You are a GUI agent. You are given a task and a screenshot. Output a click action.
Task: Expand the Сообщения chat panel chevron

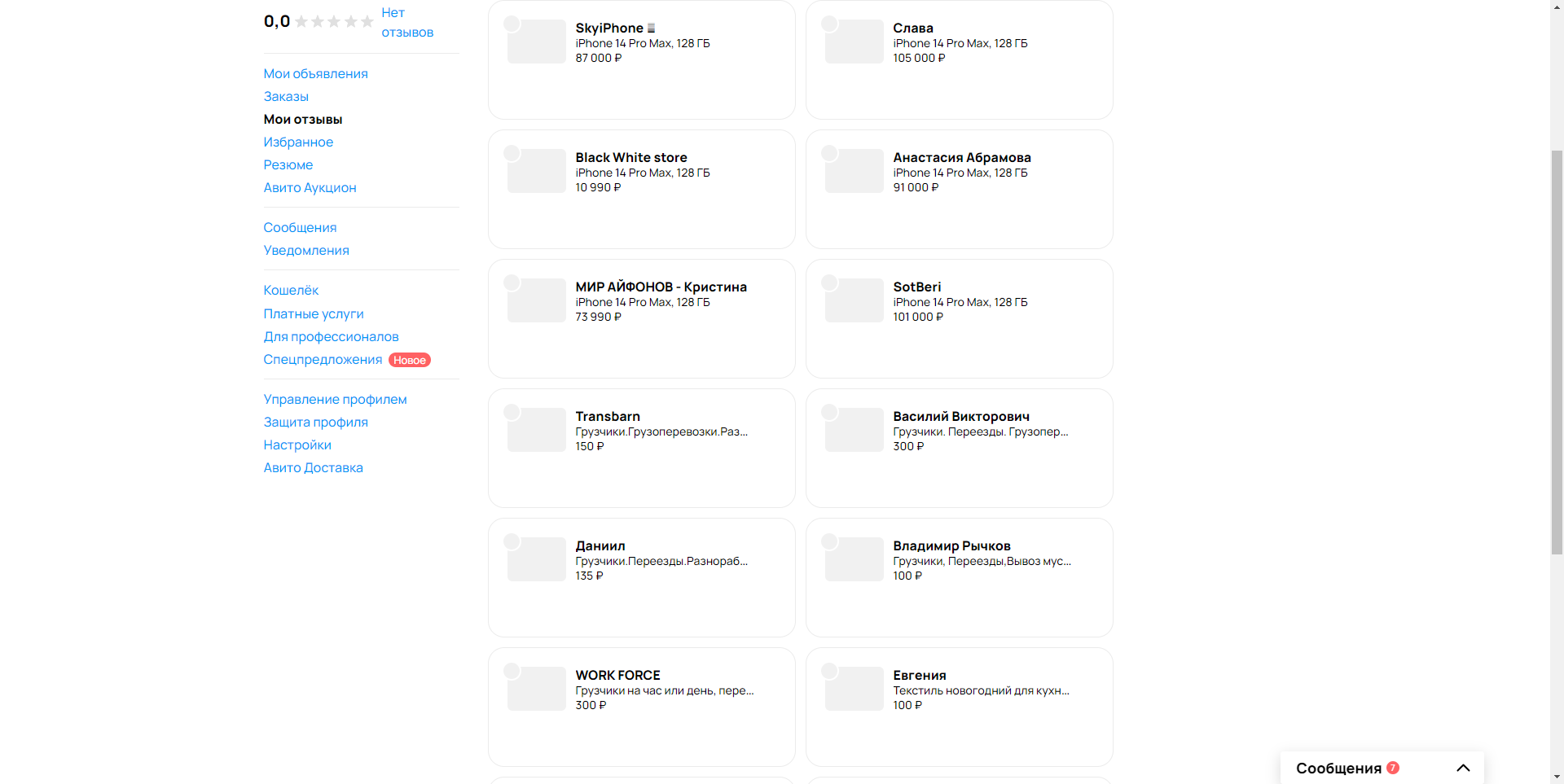pyautogui.click(x=1463, y=768)
